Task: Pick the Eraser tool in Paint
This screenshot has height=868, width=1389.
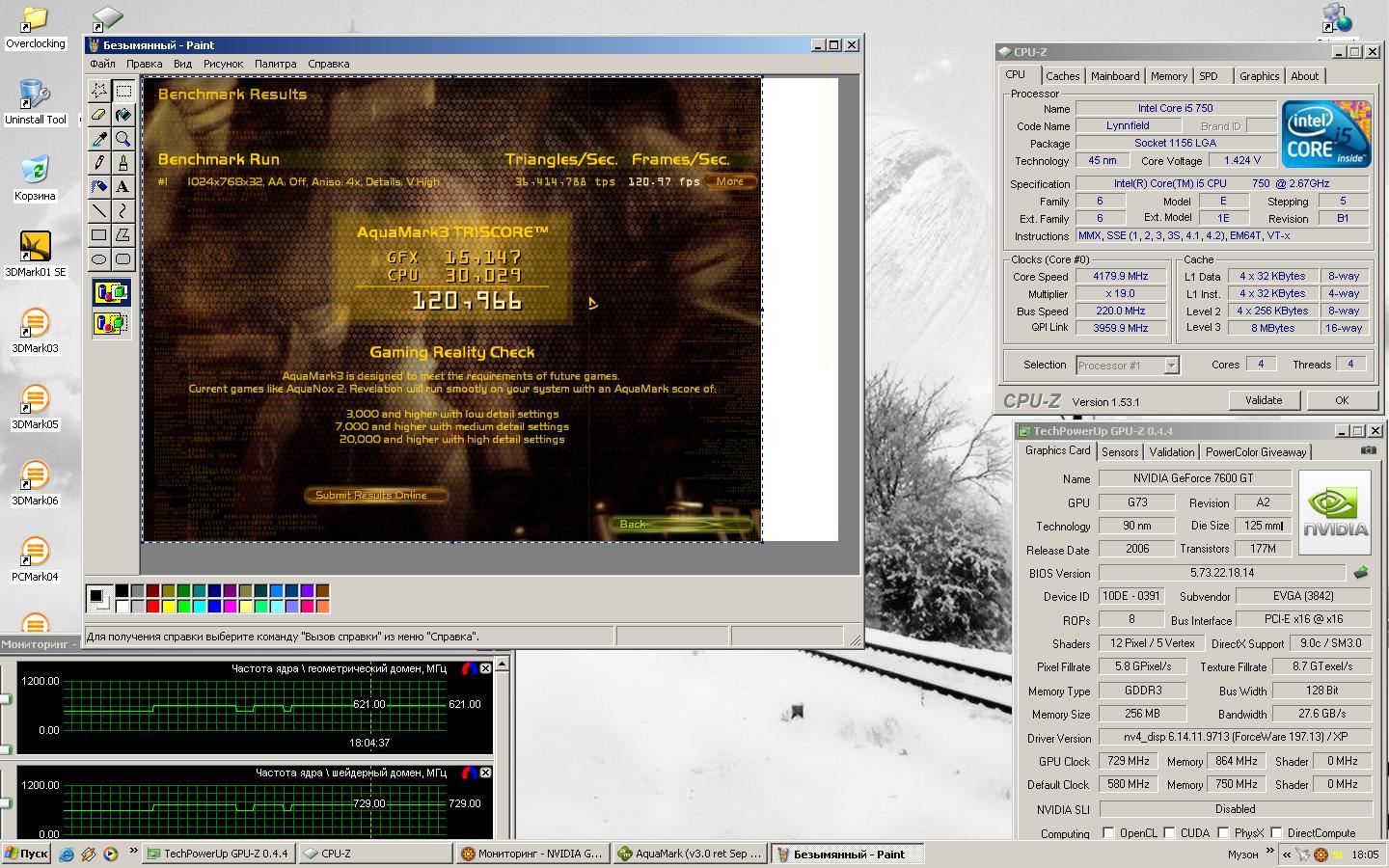Action: 99,115
